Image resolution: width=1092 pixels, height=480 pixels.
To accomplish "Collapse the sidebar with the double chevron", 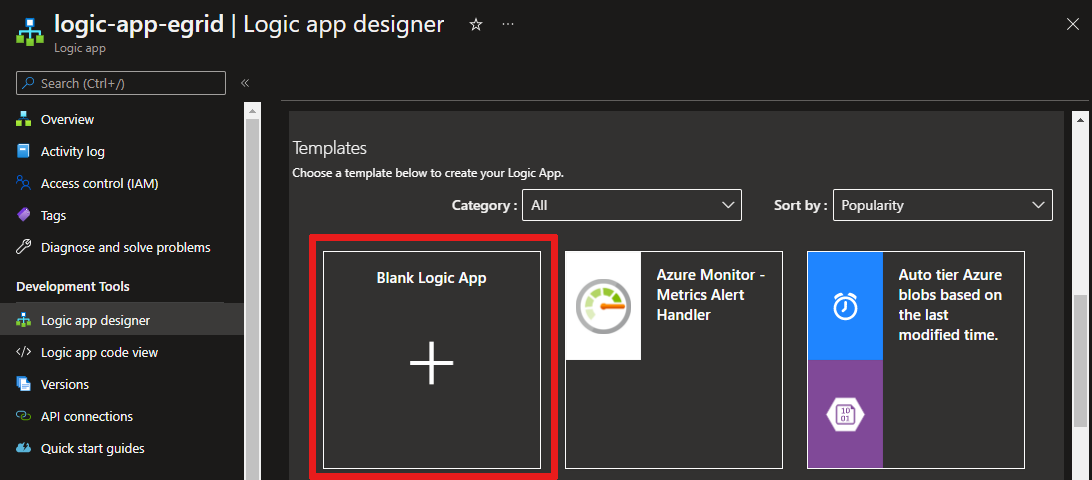I will pyautogui.click(x=245, y=83).
